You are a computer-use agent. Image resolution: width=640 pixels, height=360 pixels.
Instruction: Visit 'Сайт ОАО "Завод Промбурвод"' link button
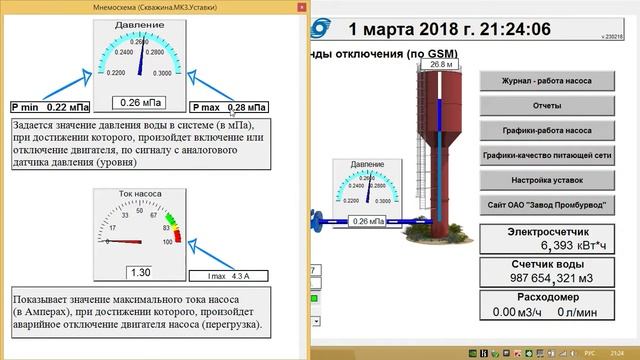(x=547, y=205)
